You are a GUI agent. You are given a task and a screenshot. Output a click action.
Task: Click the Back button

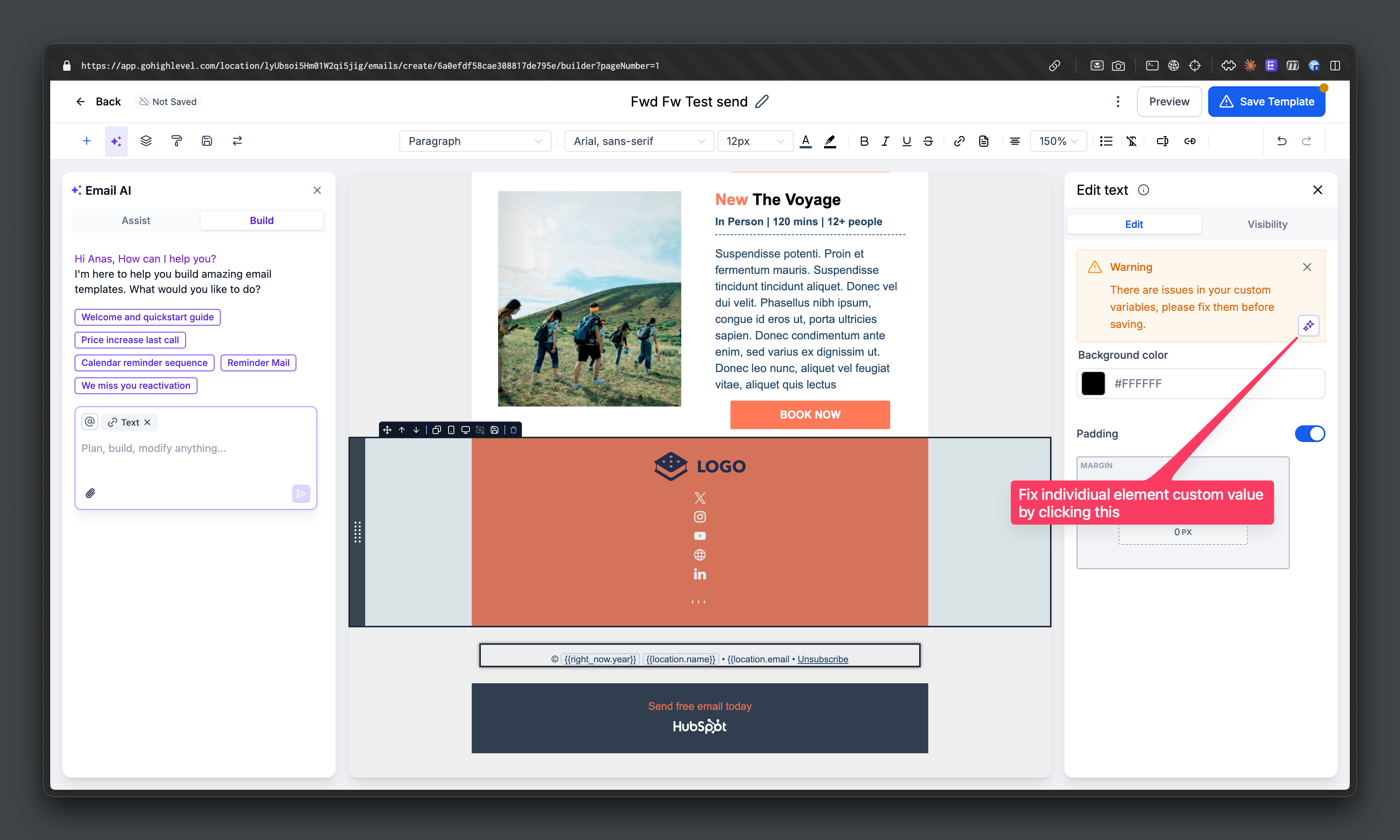tap(98, 101)
